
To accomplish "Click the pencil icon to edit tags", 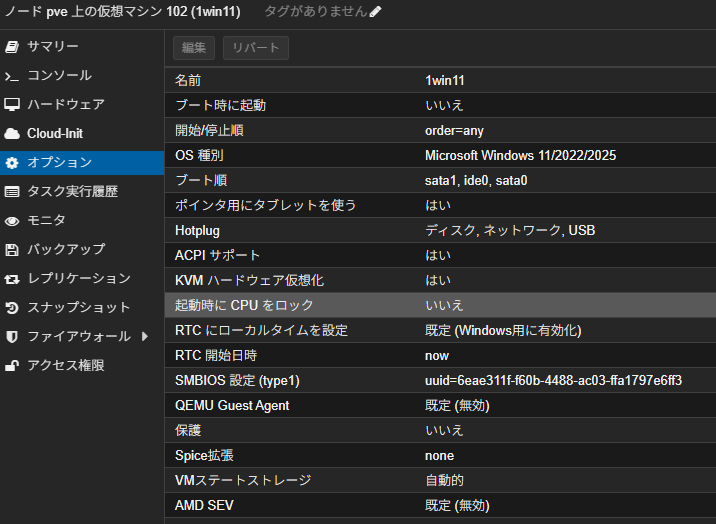I will [x=375, y=11].
